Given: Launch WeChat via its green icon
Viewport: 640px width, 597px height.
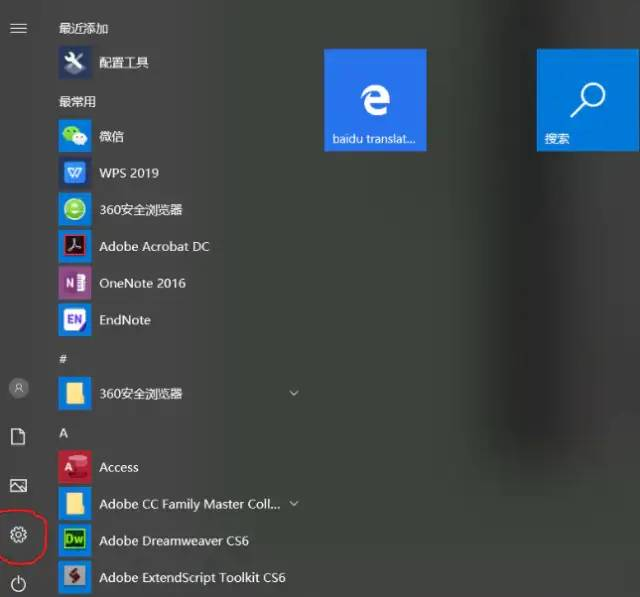Looking at the screenshot, I should click(75, 136).
